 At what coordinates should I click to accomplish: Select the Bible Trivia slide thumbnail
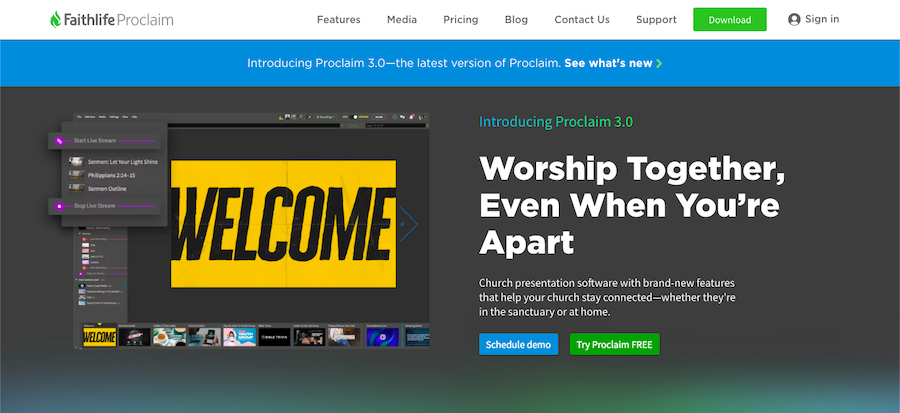coord(274,337)
